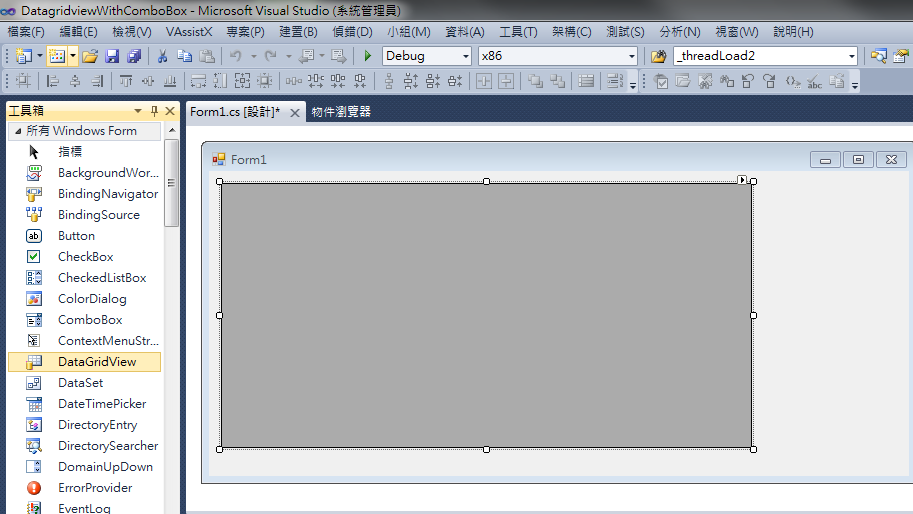Open the 檔案(F) menu
The width and height of the screenshot is (913, 514).
coord(26,32)
